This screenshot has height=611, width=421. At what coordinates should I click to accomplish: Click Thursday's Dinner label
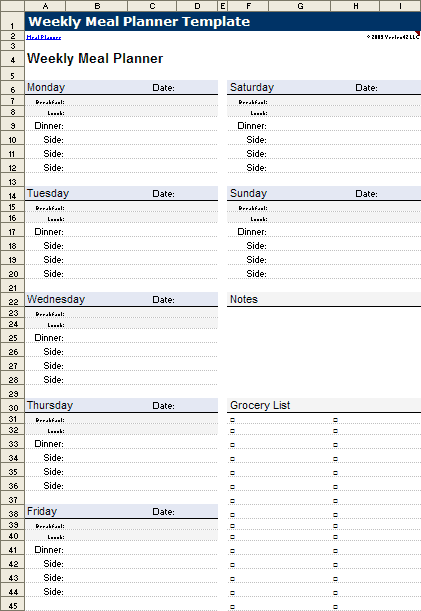point(49,444)
